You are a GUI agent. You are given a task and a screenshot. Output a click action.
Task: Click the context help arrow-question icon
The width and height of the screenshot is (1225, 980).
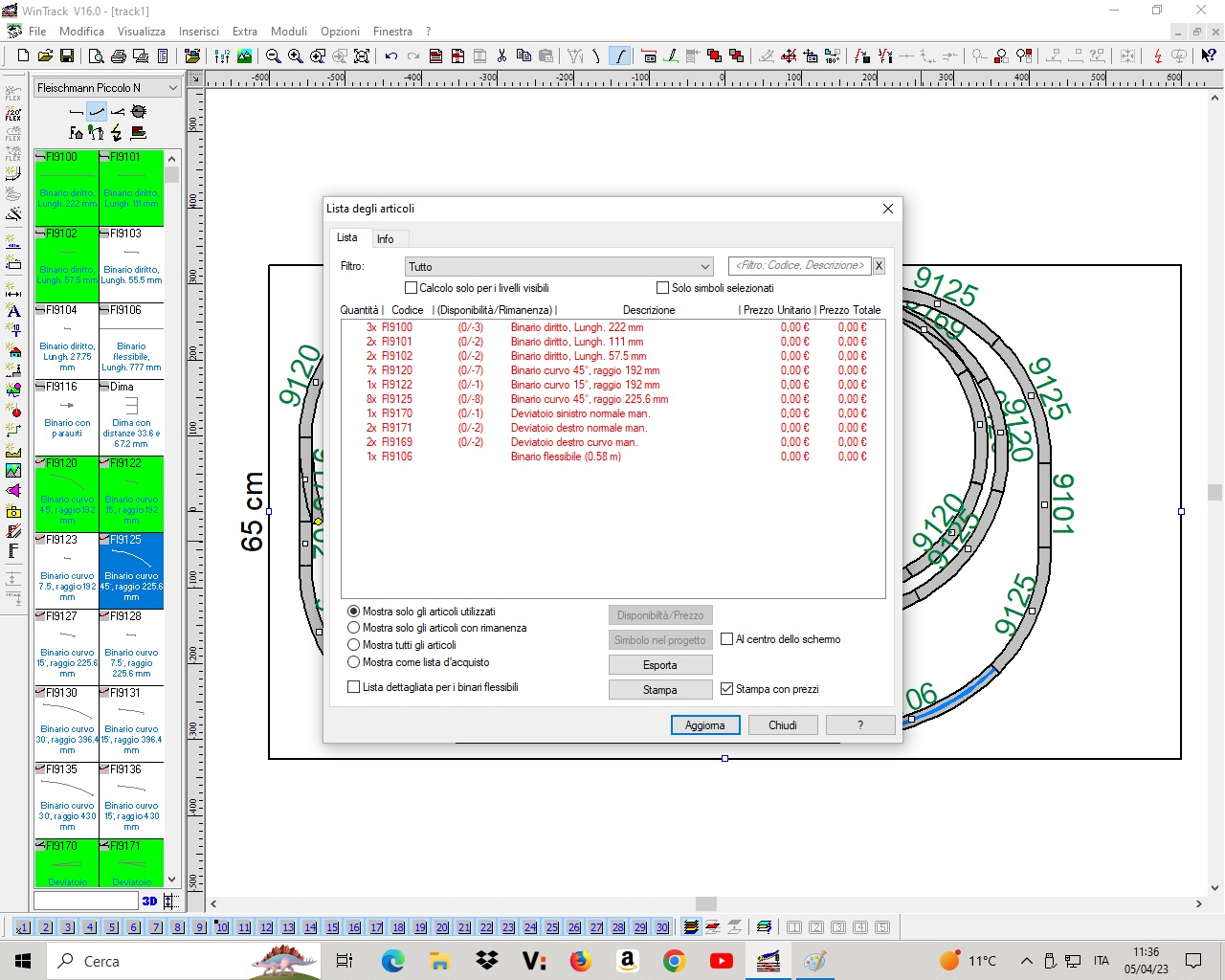click(x=1209, y=56)
